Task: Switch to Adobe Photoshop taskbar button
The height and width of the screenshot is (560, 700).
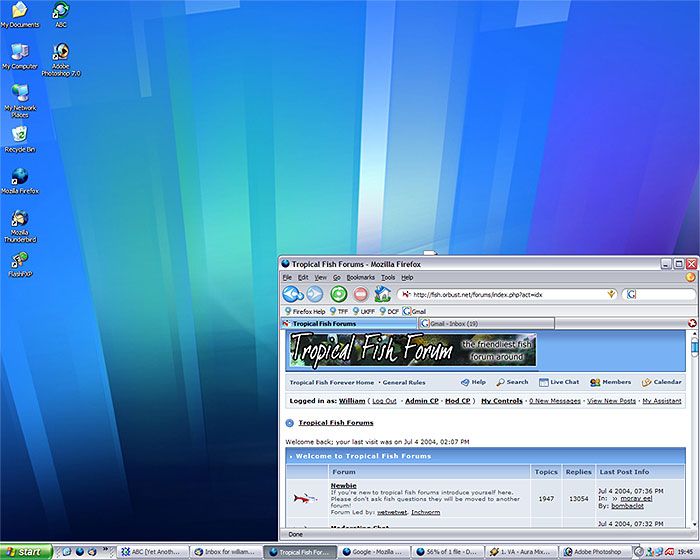Action: [596, 552]
